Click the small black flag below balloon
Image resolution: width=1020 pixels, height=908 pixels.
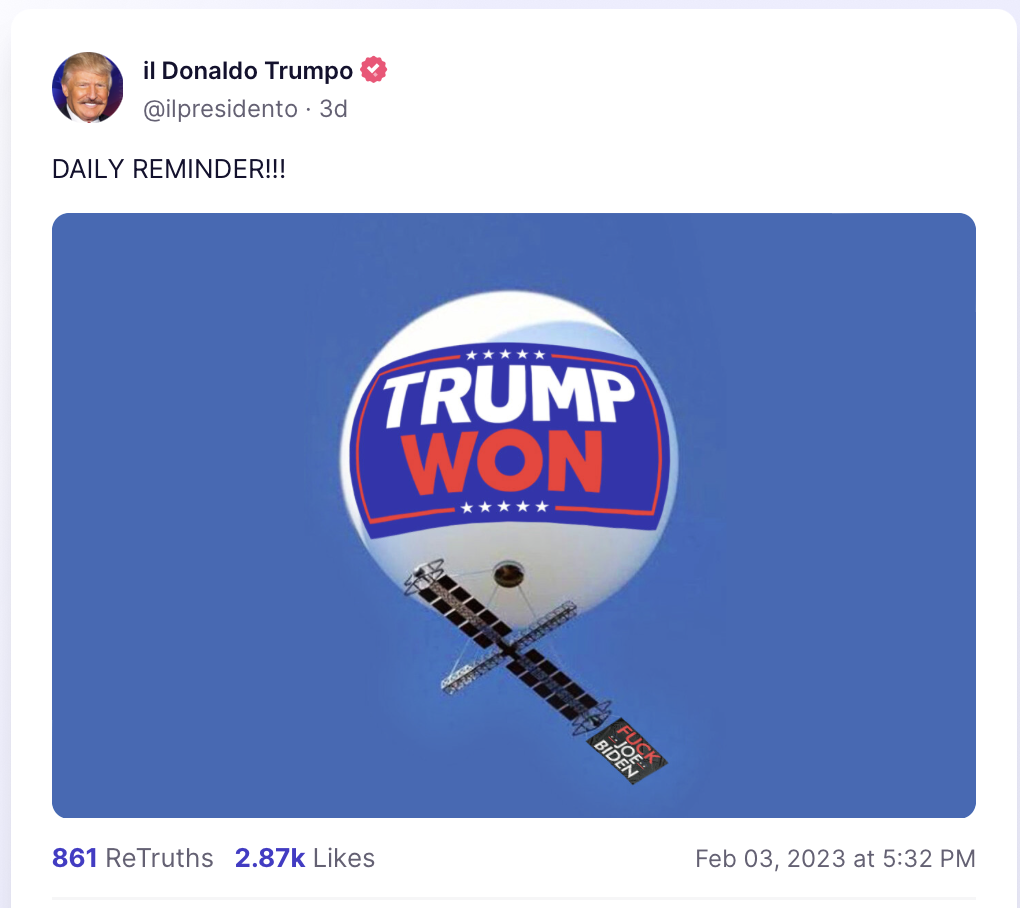coord(627,751)
